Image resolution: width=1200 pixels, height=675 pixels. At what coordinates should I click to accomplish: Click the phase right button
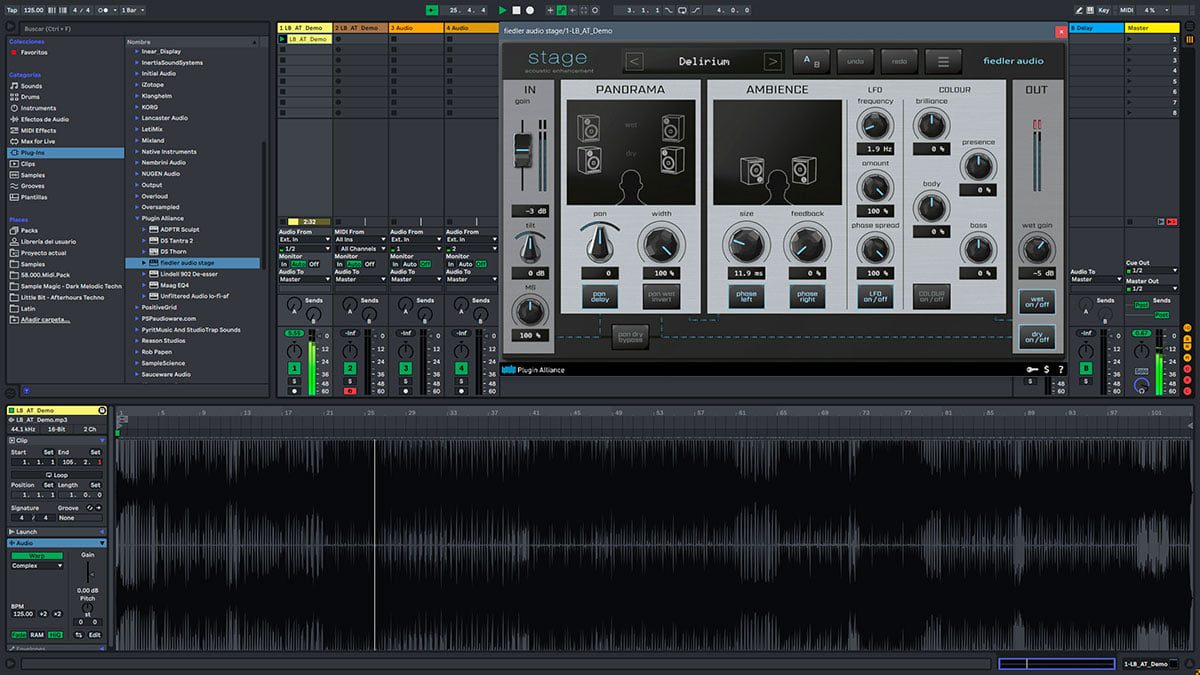click(x=807, y=296)
